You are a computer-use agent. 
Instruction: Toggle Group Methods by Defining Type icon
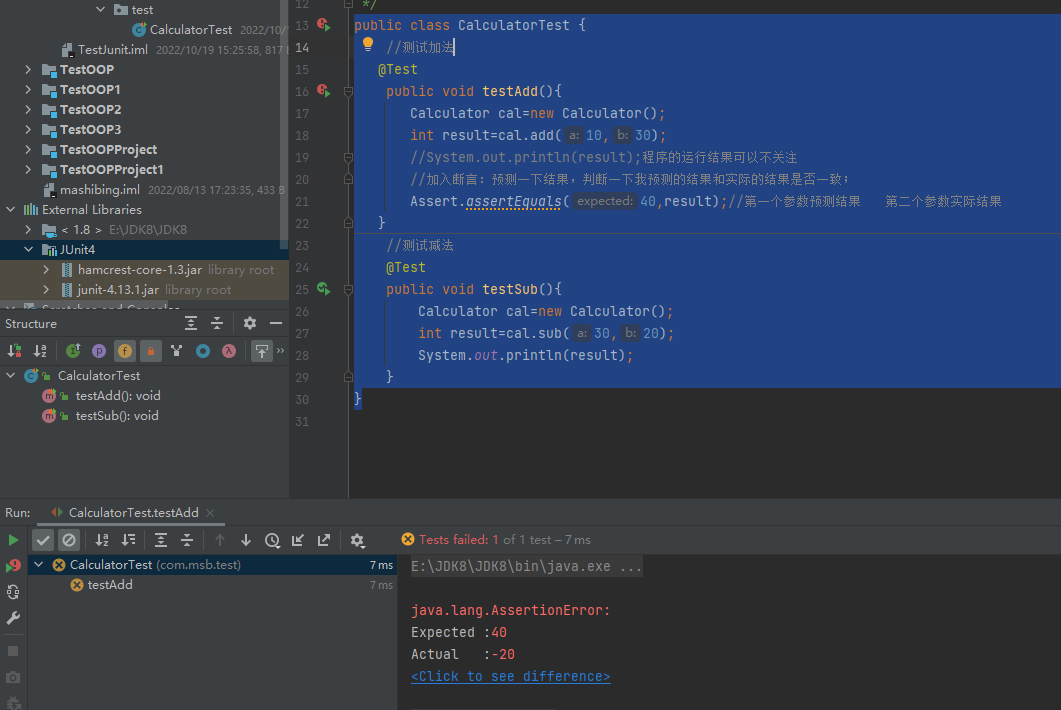click(x=177, y=351)
